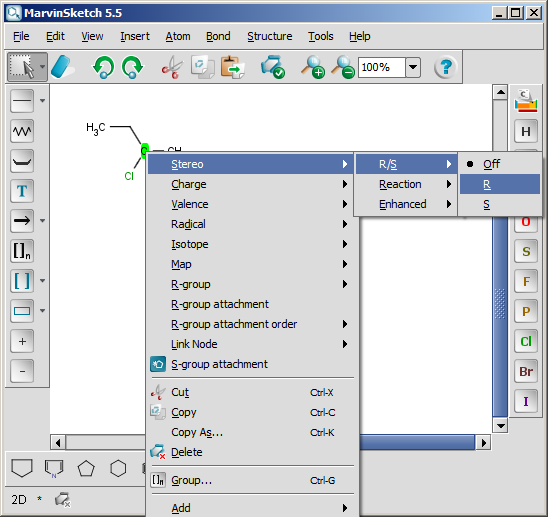Open the Reaction stereo submenu

(406, 184)
